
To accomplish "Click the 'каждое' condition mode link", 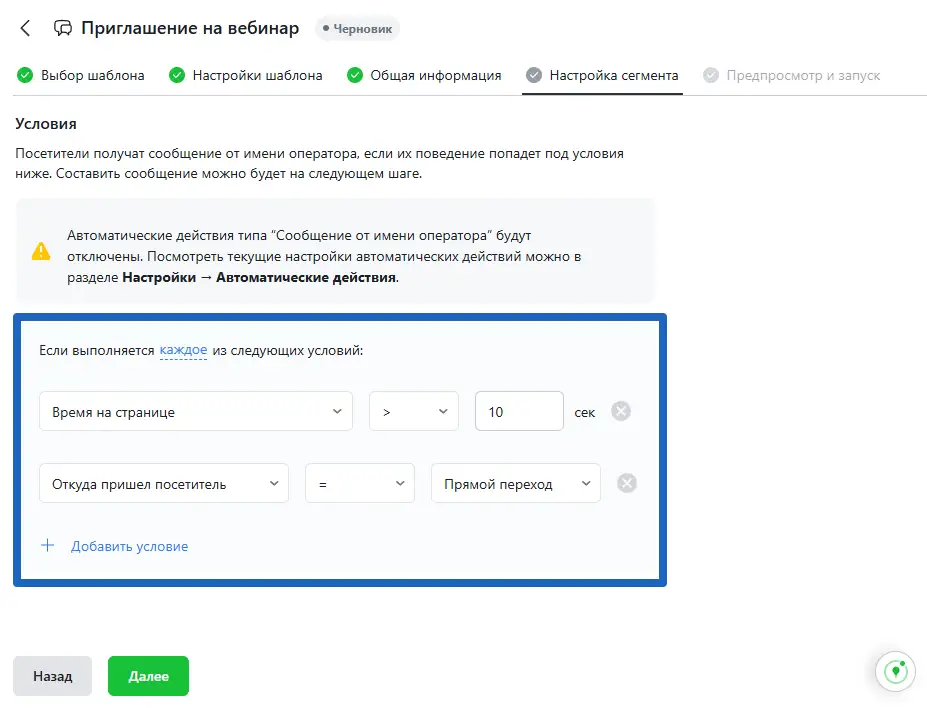I will [x=183, y=351].
